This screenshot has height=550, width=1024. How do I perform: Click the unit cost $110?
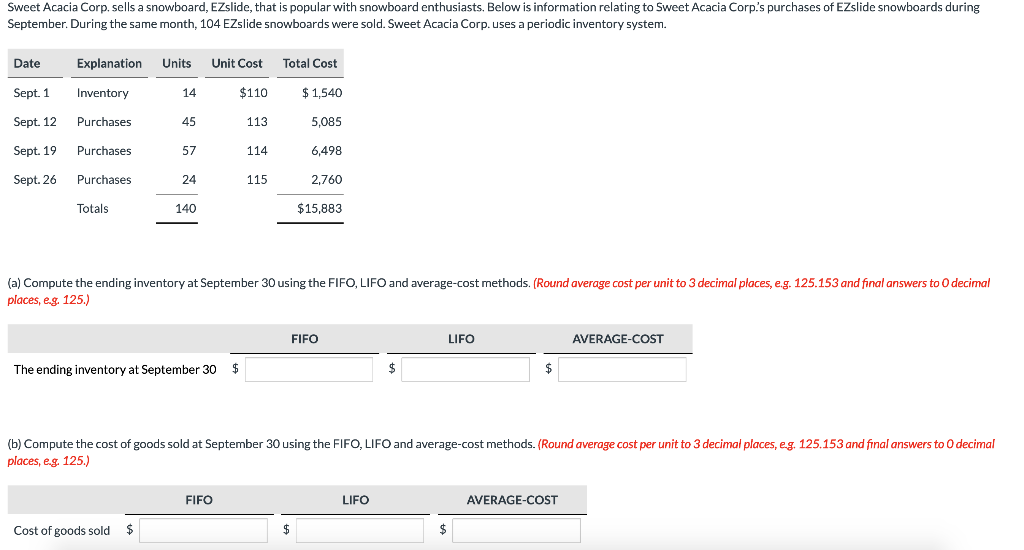(253, 93)
